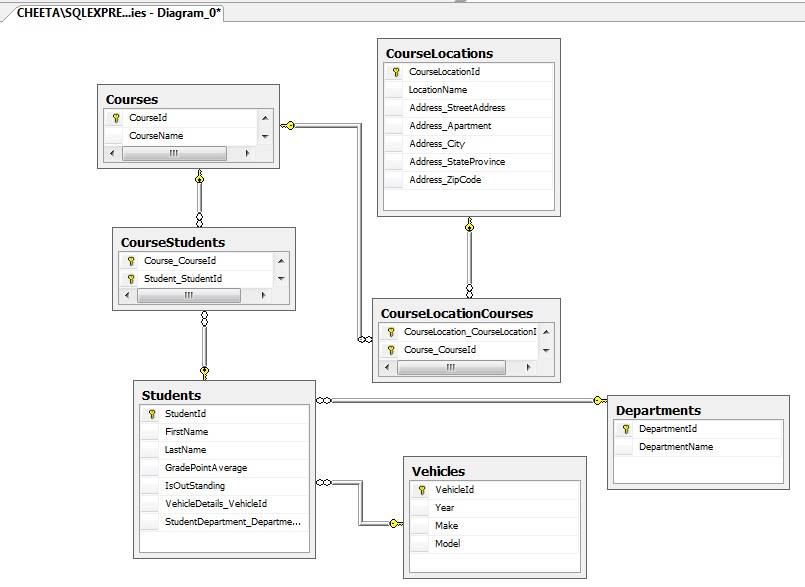Select infinity endpoint on Students-Departments relationship line
The width and height of the screenshot is (805, 587).
coord(324,401)
